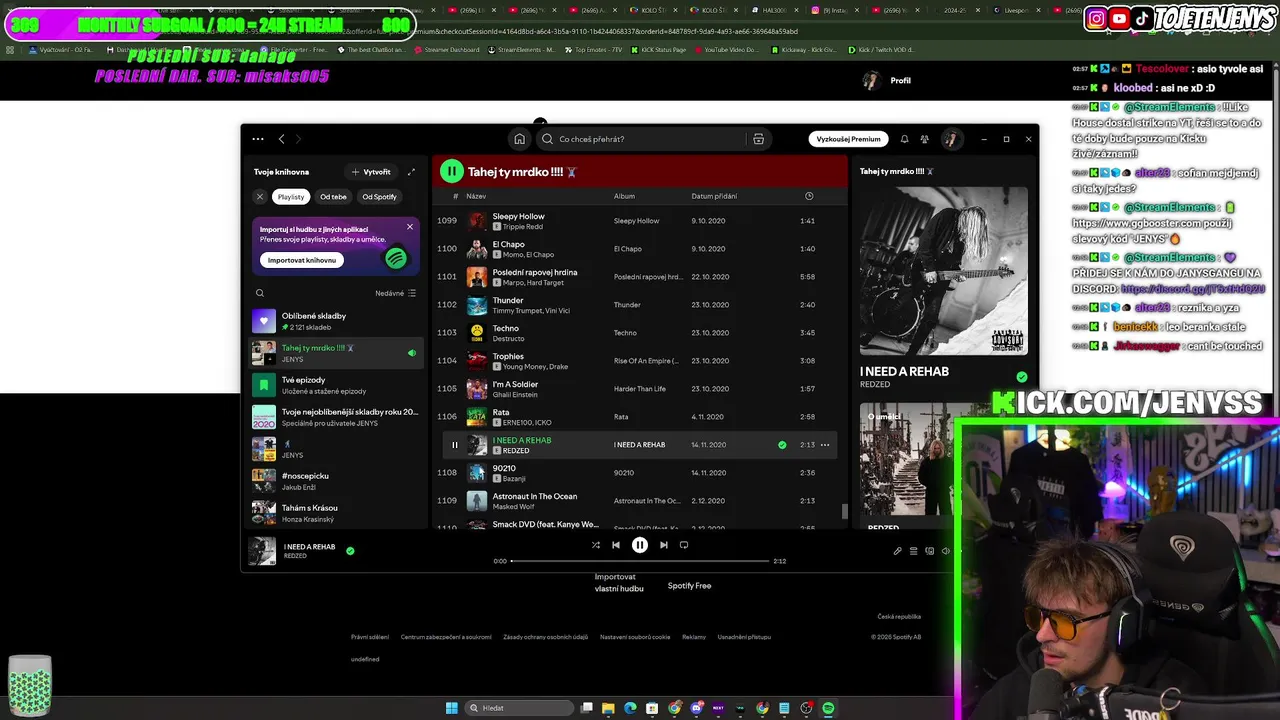
Task: Open the #noscepicku playlist
Action: [336, 481]
